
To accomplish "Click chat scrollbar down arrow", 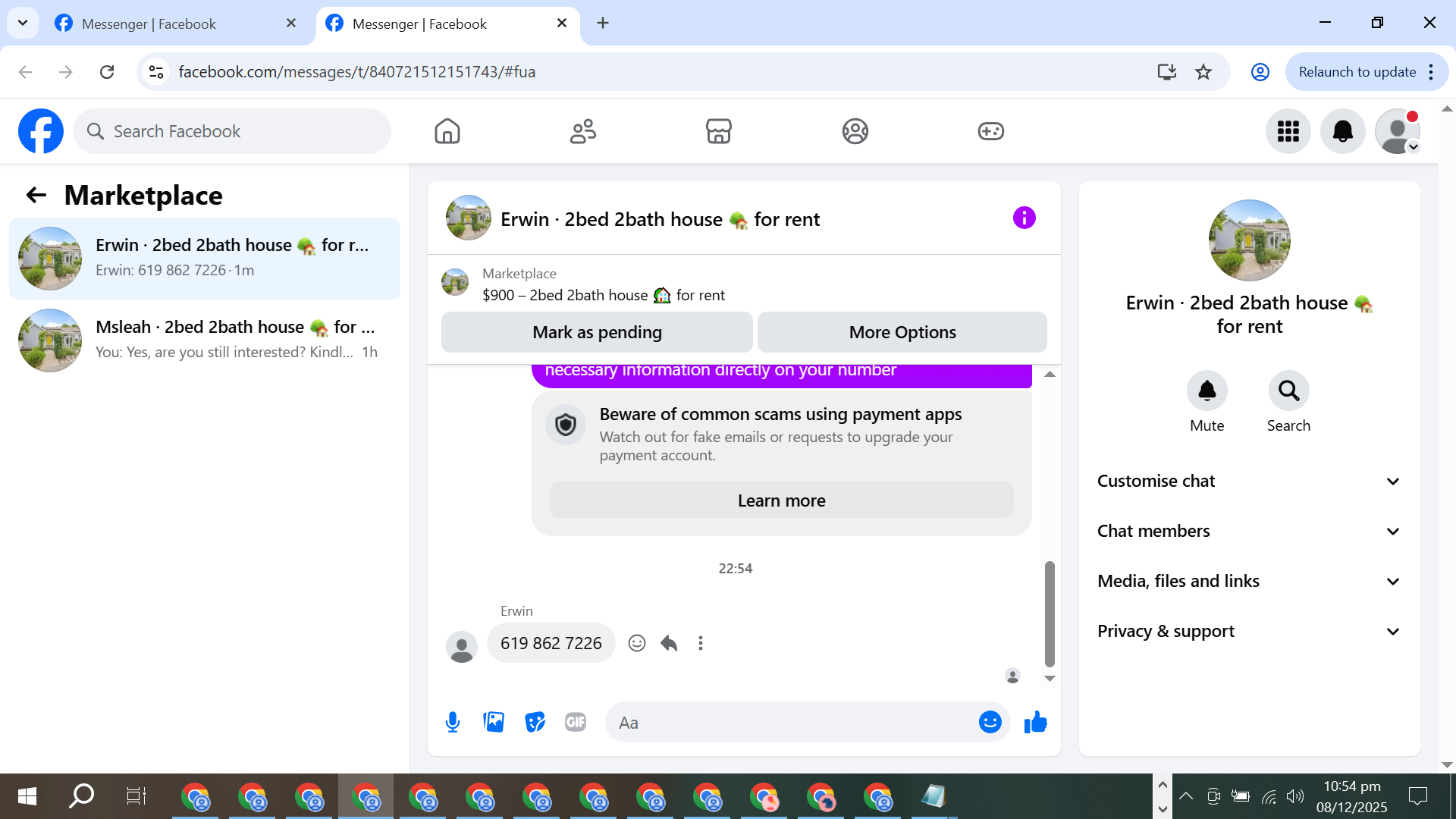I will pyautogui.click(x=1050, y=679).
